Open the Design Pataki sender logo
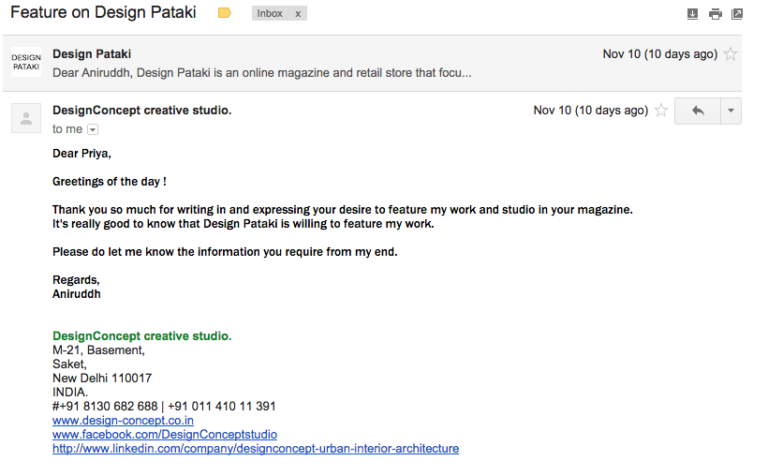The image size is (768, 476). (x=26, y=62)
